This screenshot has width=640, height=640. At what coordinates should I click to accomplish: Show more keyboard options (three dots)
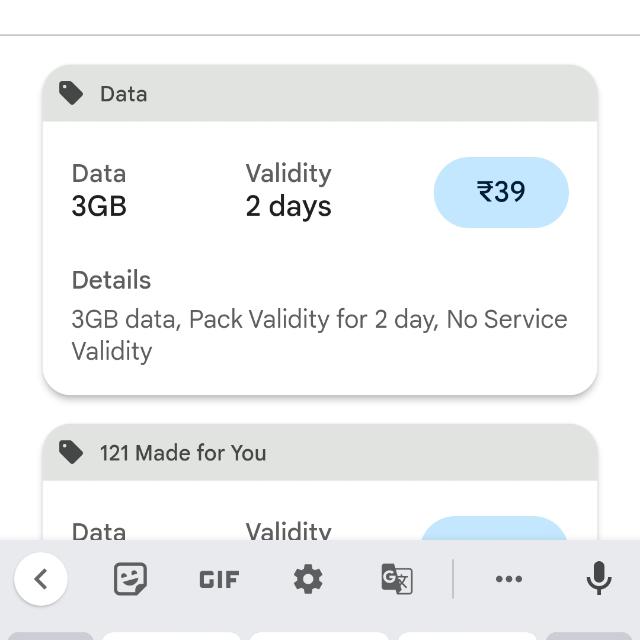tap(509, 579)
